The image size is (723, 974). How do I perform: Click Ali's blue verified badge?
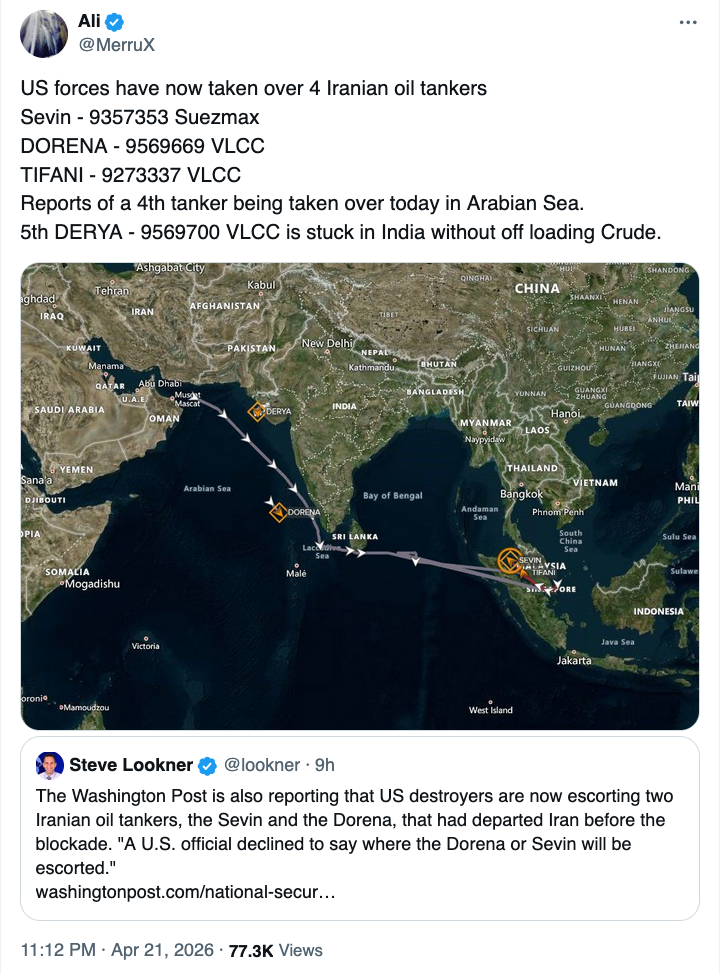click(118, 21)
